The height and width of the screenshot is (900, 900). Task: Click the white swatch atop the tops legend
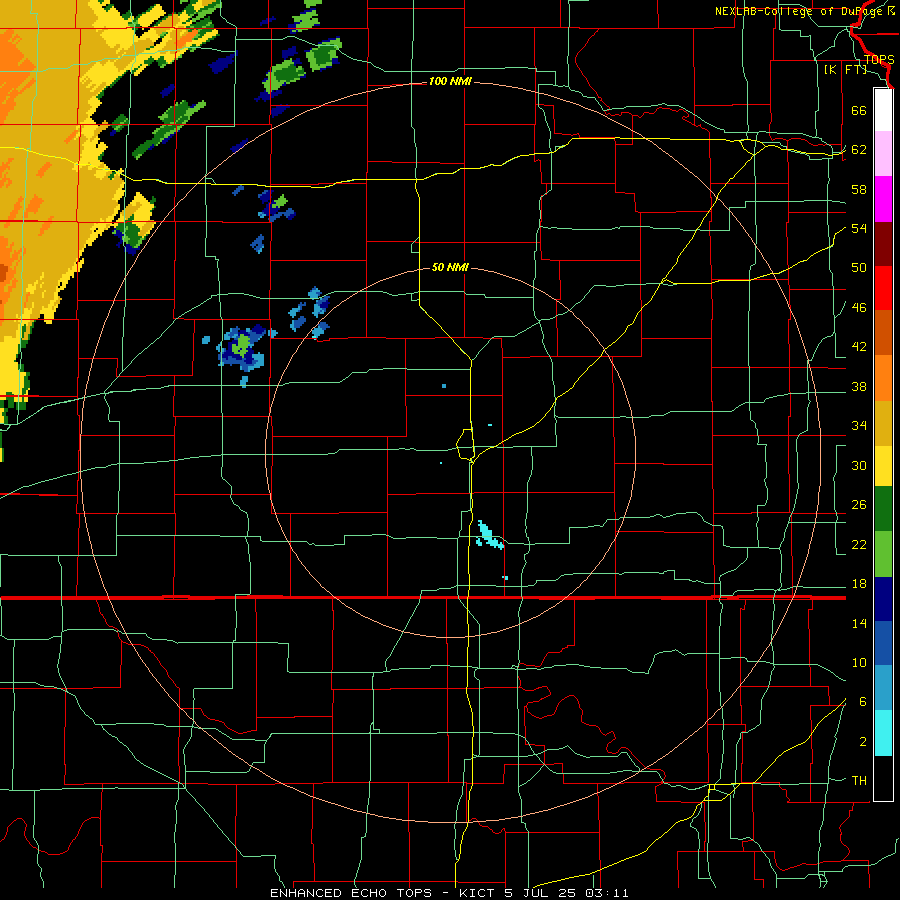click(x=883, y=110)
